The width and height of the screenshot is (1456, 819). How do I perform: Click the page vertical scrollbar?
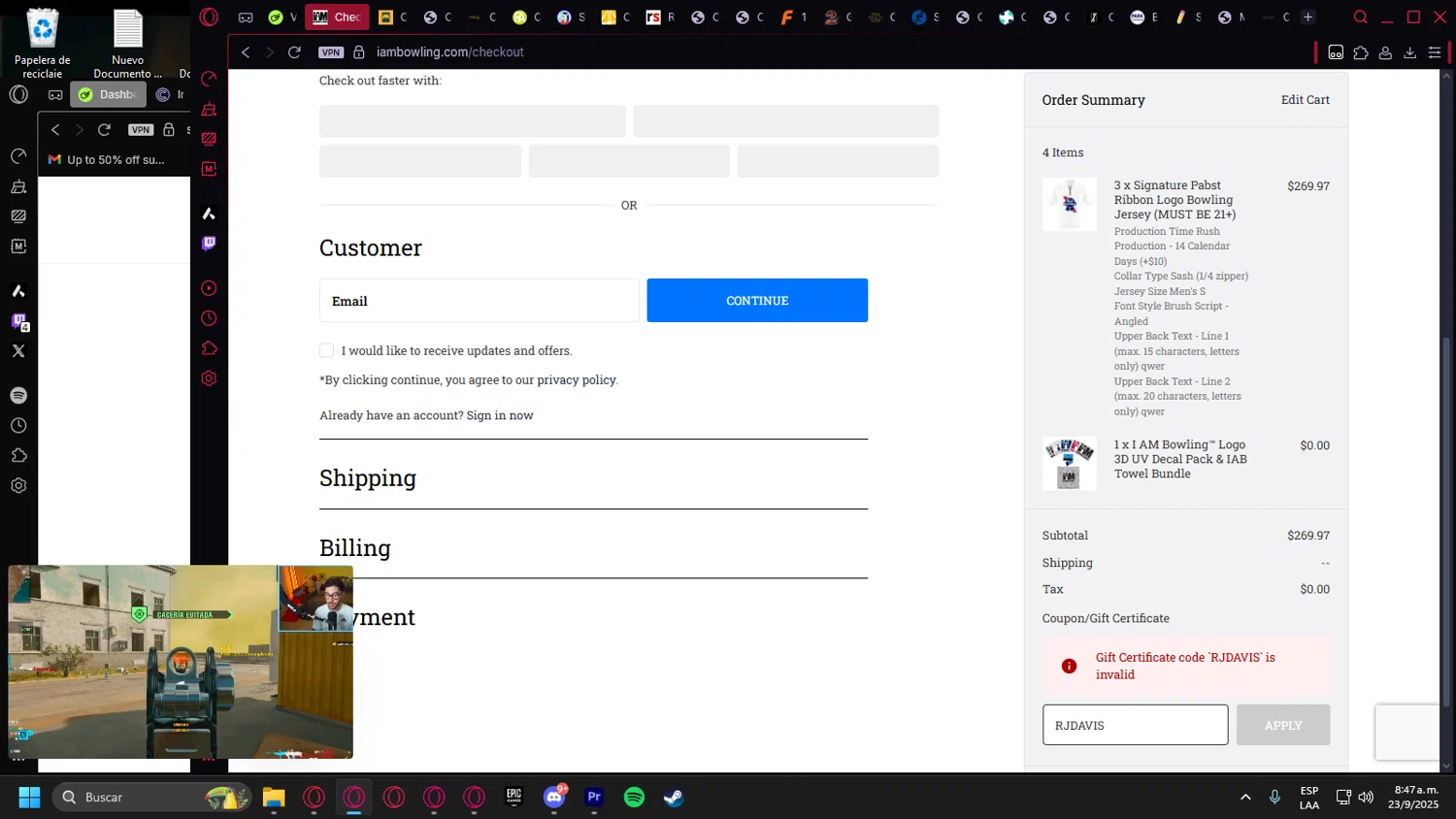click(x=1446, y=523)
